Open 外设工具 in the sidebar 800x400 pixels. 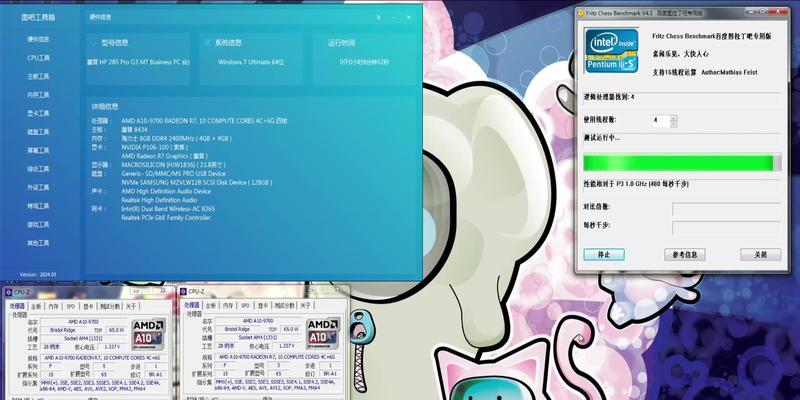point(38,188)
